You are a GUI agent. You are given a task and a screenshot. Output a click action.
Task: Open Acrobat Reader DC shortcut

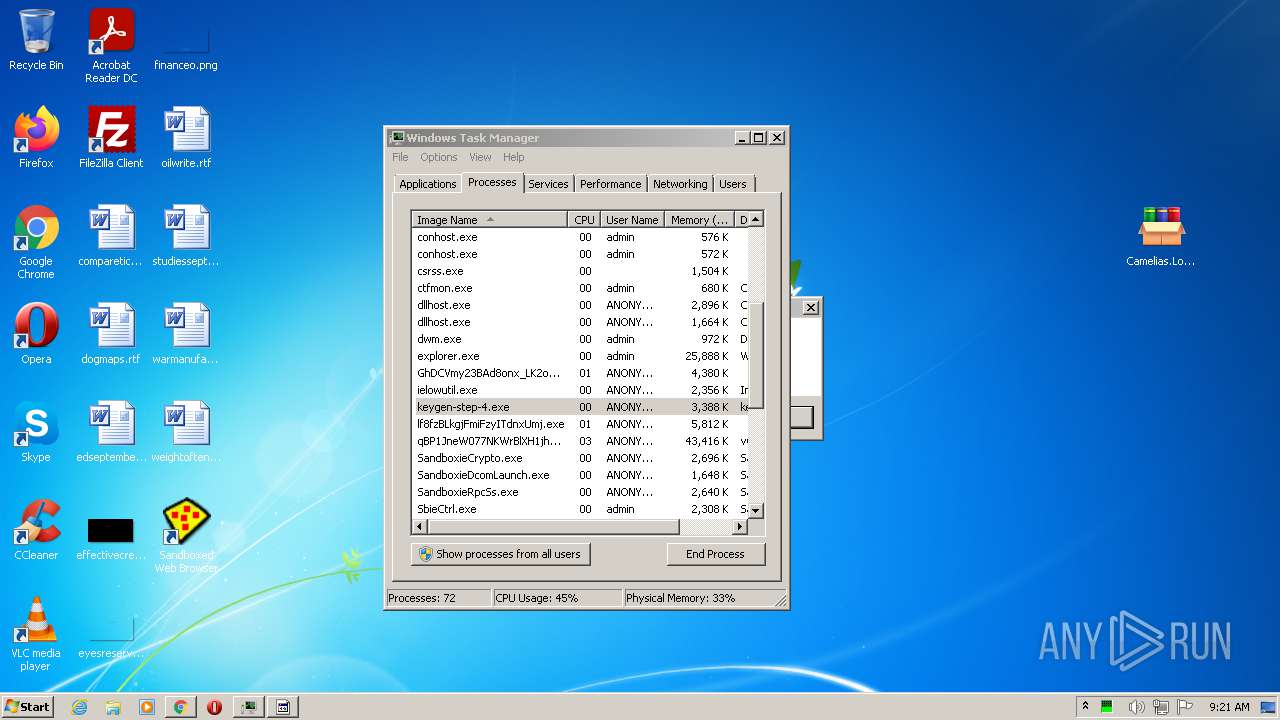tap(111, 47)
